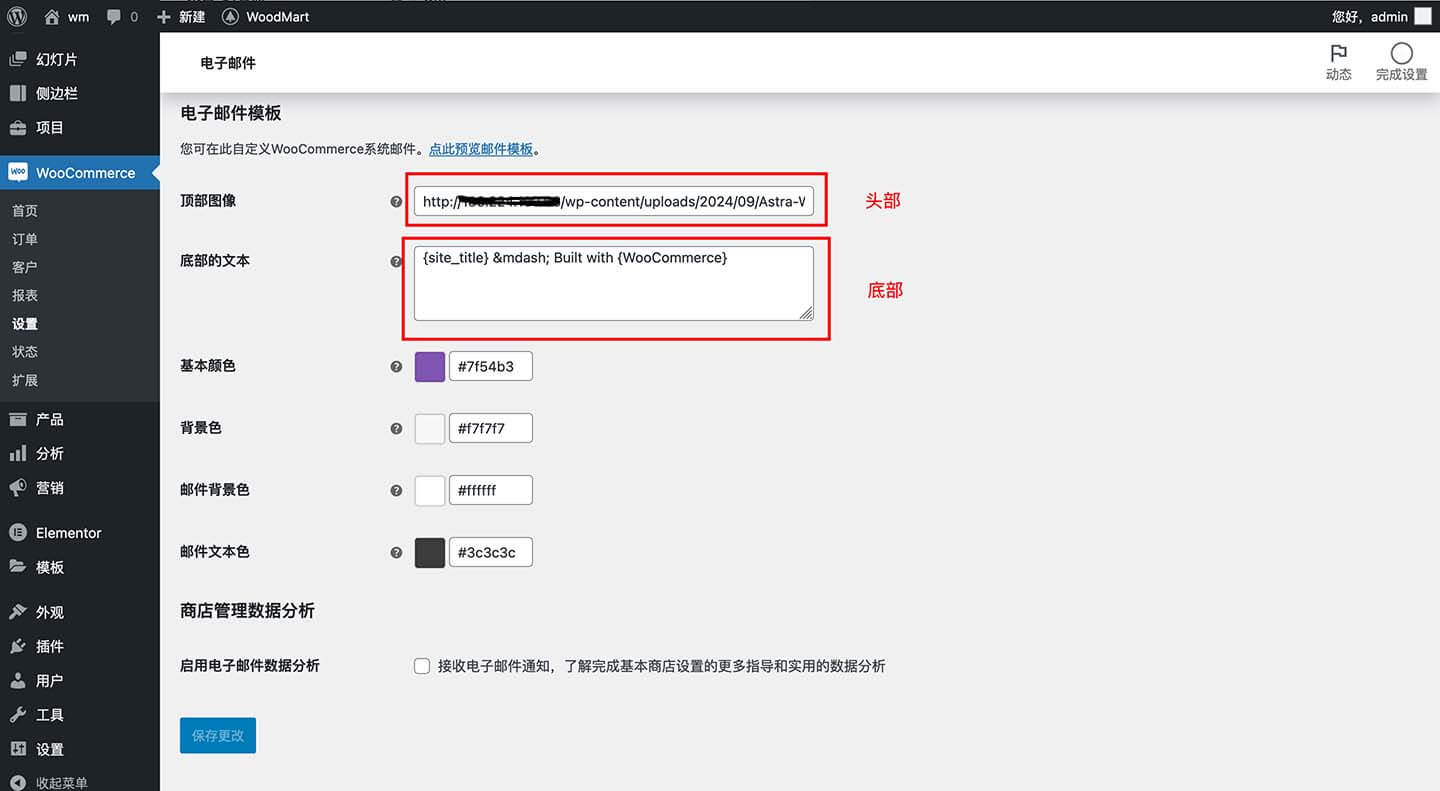1440x791 pixels.
Task: Click the 收起菜单 collapse arrow icon
Action: 18,782
